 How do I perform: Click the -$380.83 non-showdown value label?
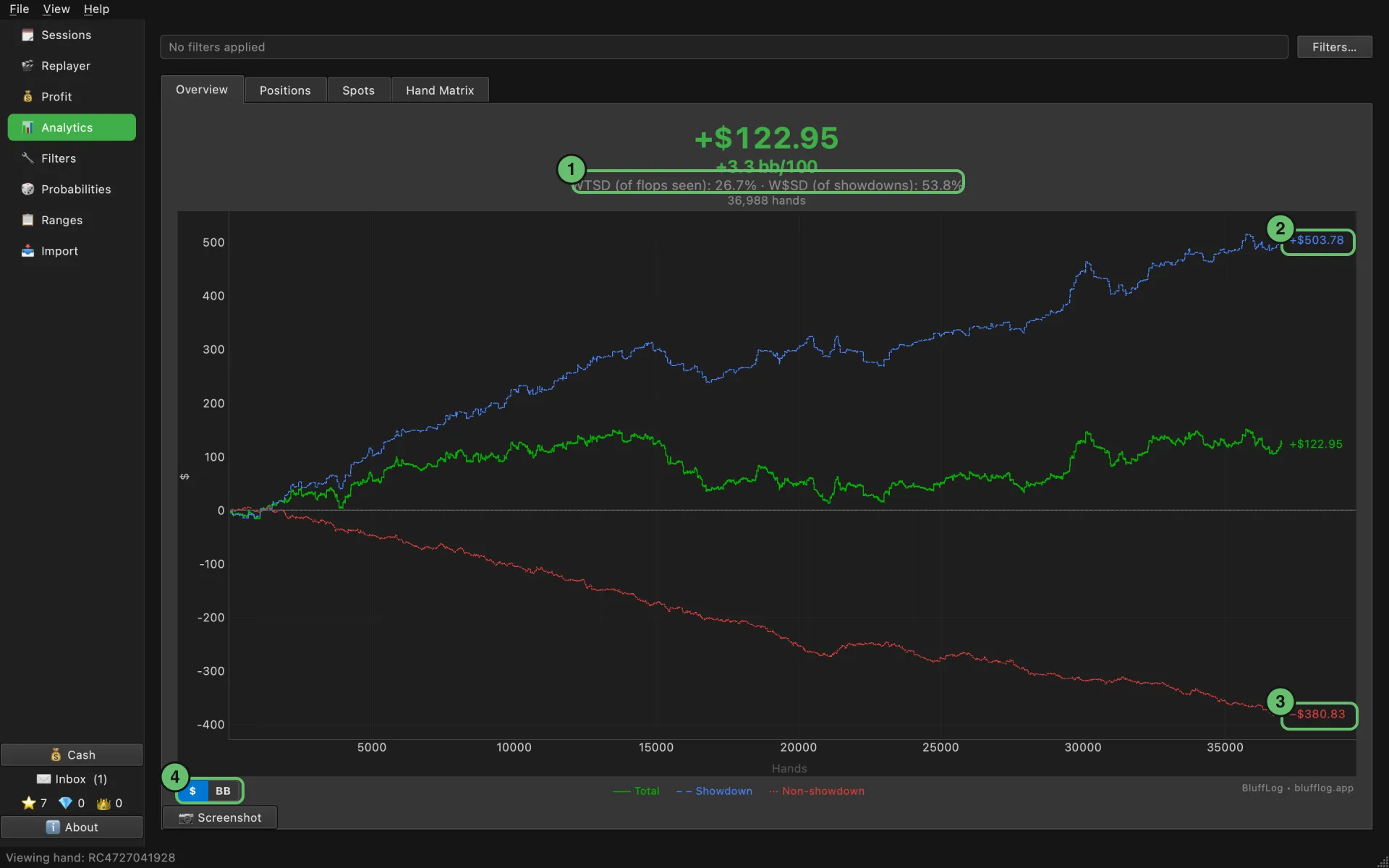click(x=1317, y=714)
